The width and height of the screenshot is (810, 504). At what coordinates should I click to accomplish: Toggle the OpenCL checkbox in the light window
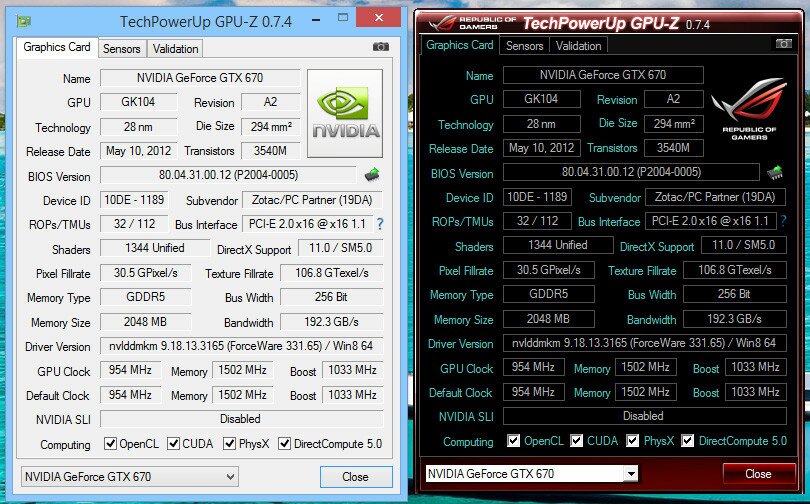pyautogui.click(x=111, y=444)
